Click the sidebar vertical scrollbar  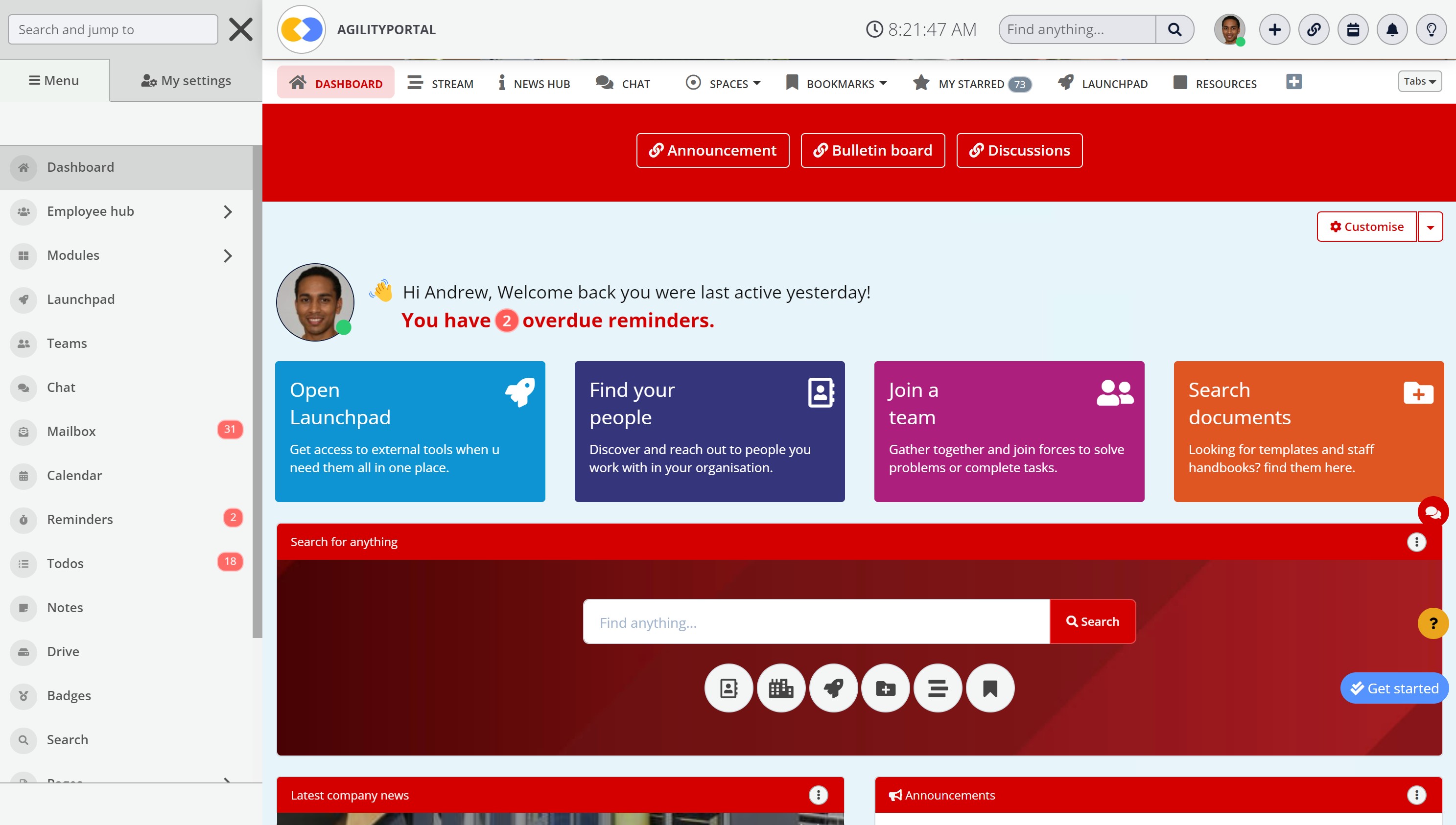[x=258, y=391]
